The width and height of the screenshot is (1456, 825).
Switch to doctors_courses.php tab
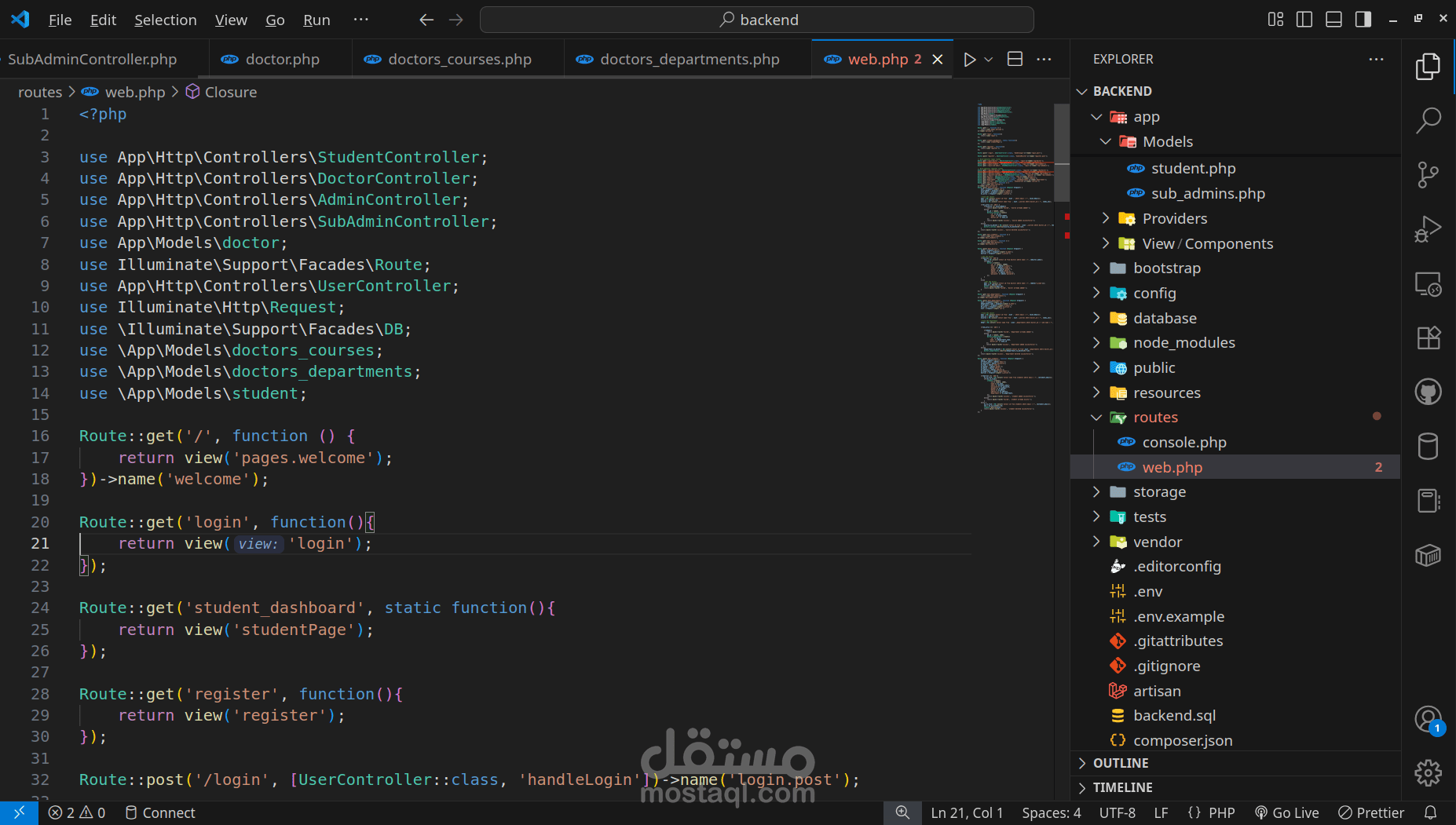tap(458, 59)
